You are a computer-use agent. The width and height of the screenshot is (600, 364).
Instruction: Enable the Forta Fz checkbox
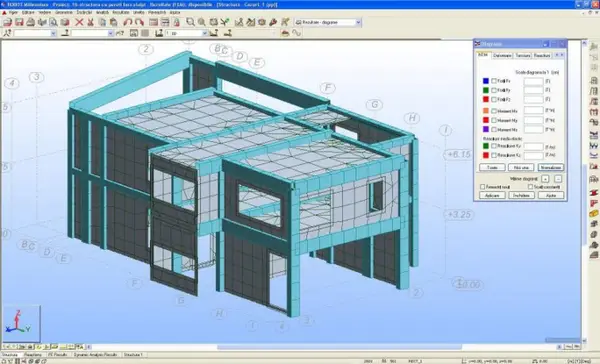[494, 100]
